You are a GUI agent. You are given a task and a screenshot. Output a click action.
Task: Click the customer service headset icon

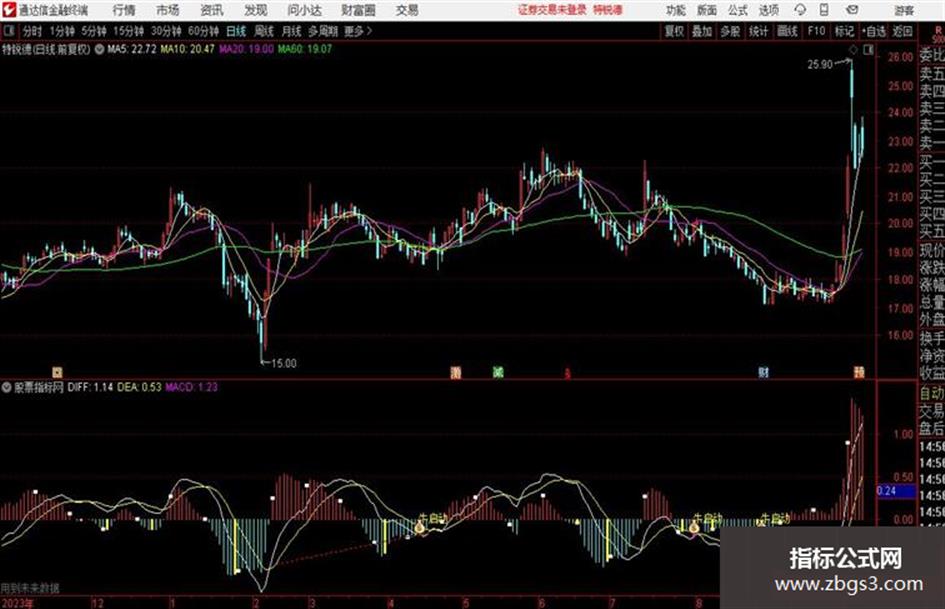pos(800,10)
